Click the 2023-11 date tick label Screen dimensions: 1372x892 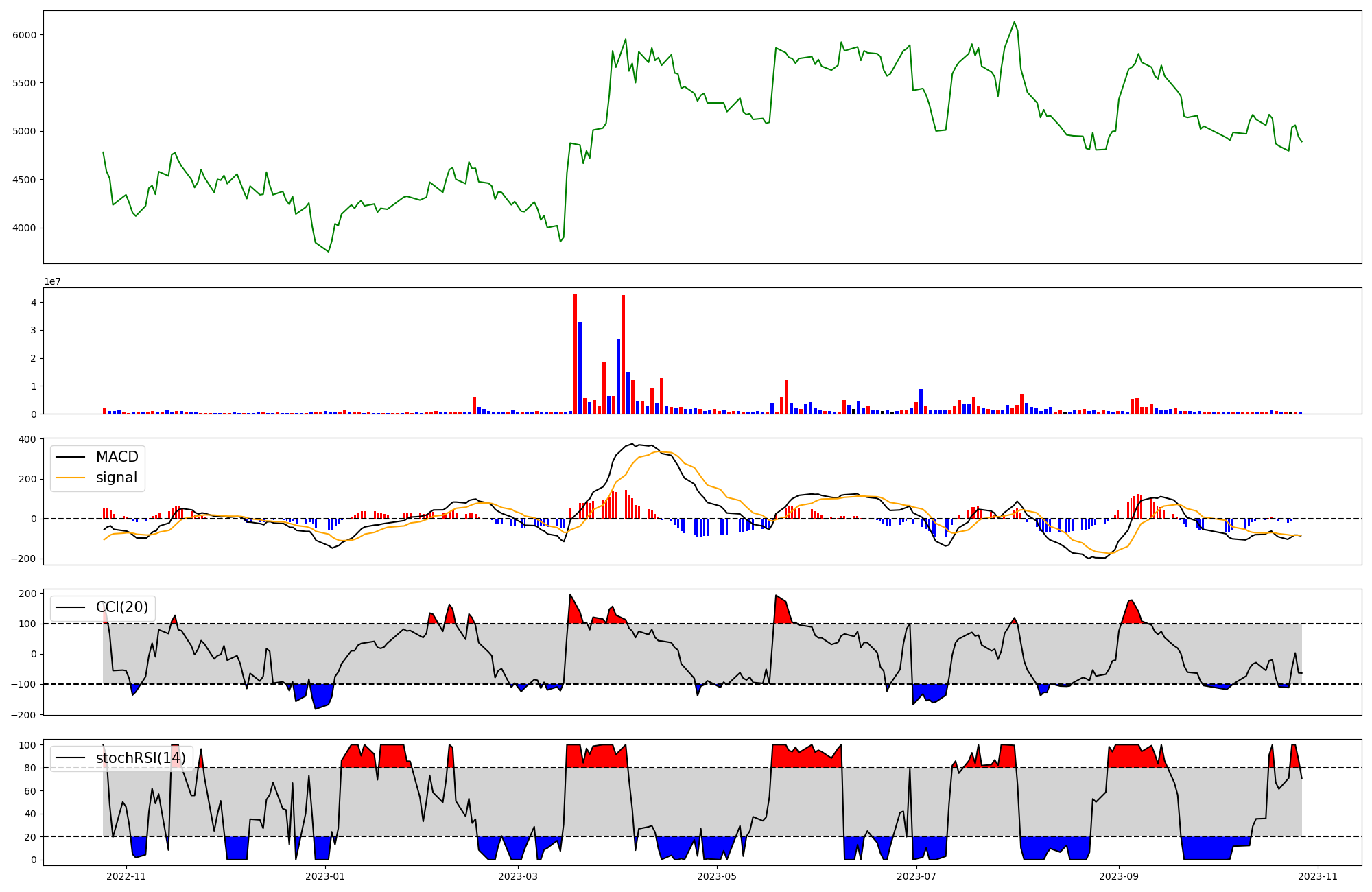1318,876
